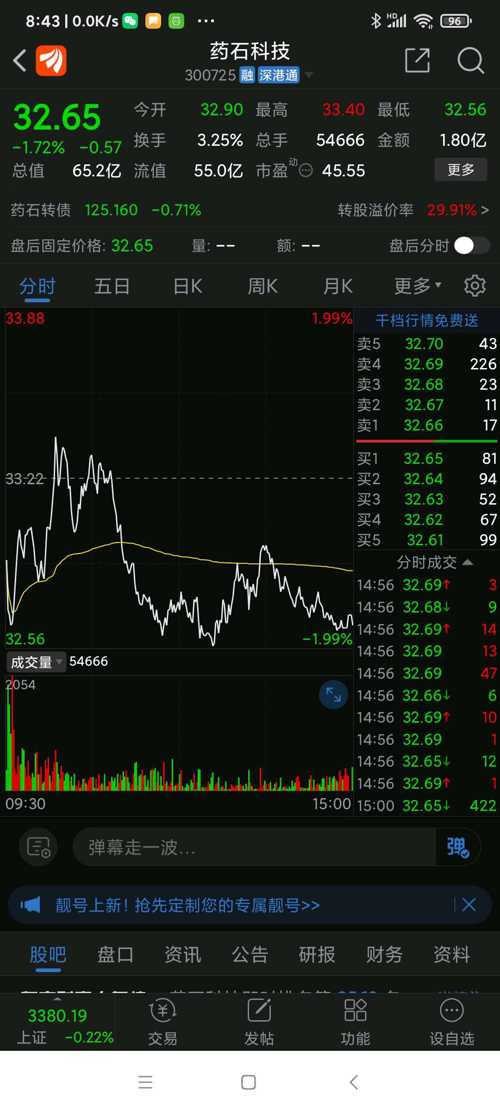Open the 靓号上新 promotion link

point(188,905)
